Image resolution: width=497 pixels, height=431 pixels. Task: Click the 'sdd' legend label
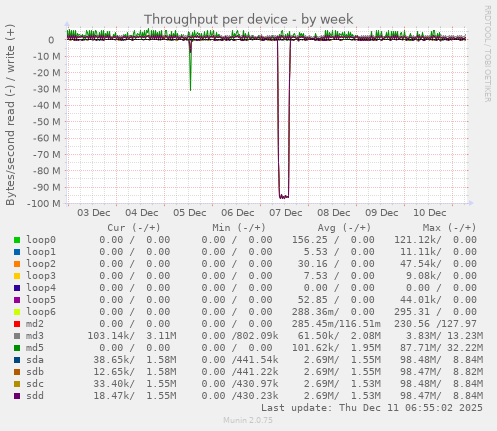(x=35, y=396)
